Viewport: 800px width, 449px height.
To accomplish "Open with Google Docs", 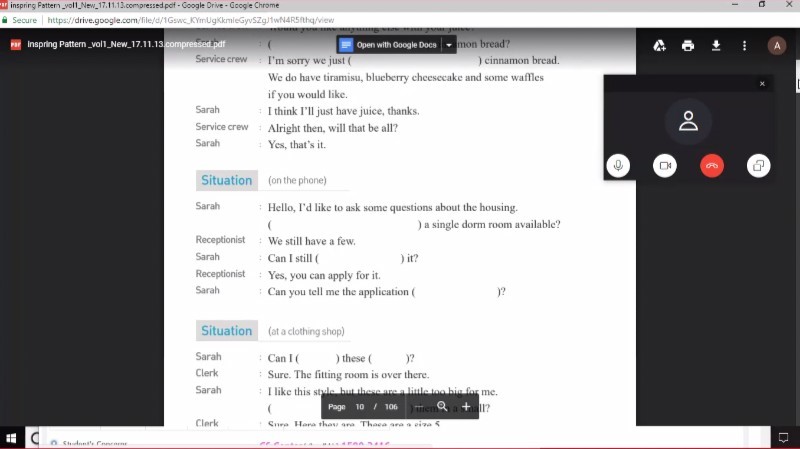I will [x=389, y=45].
